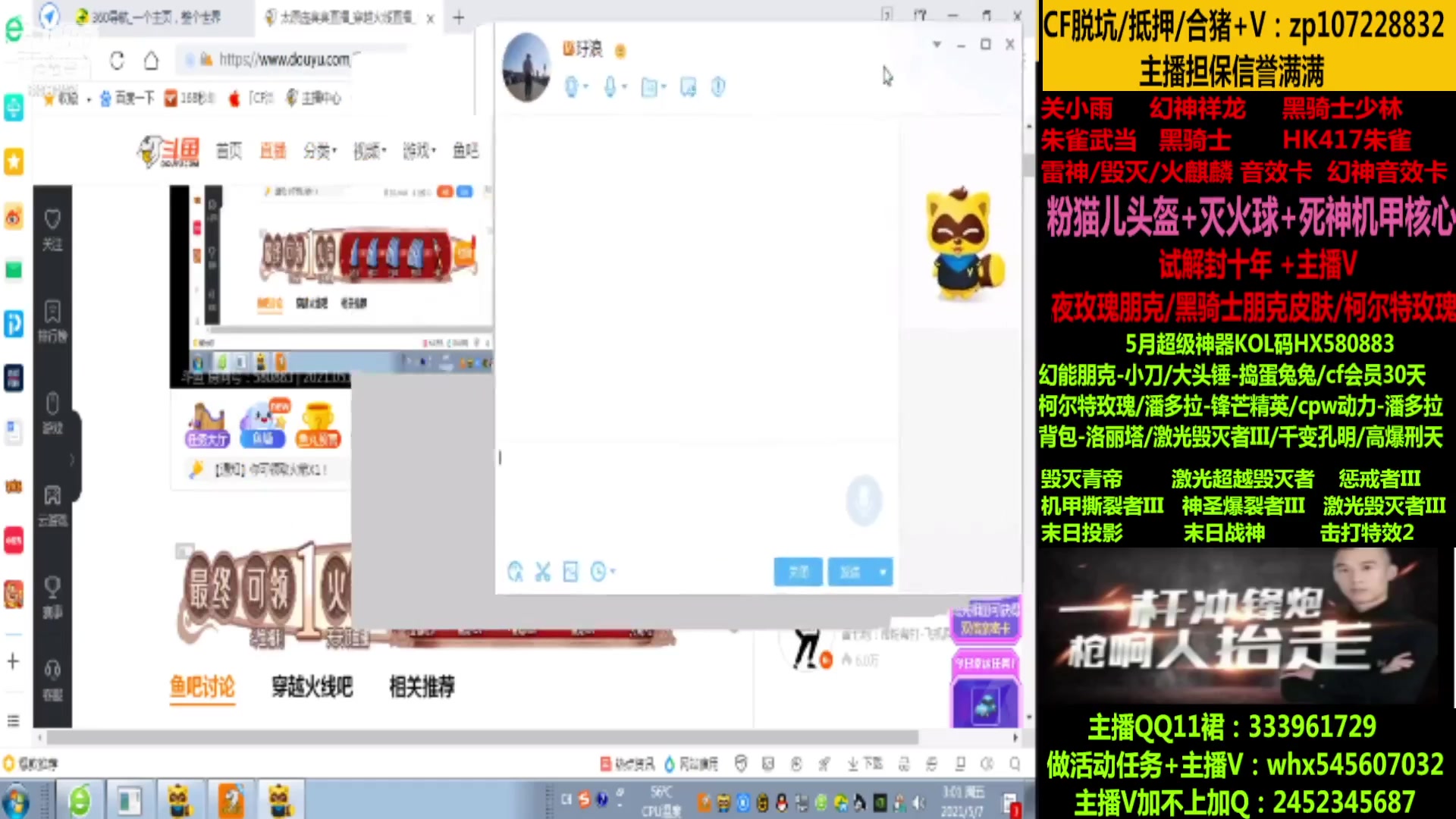Switch to the 360导航 browser tab
1456x819 pixels.
coord(148,17)
